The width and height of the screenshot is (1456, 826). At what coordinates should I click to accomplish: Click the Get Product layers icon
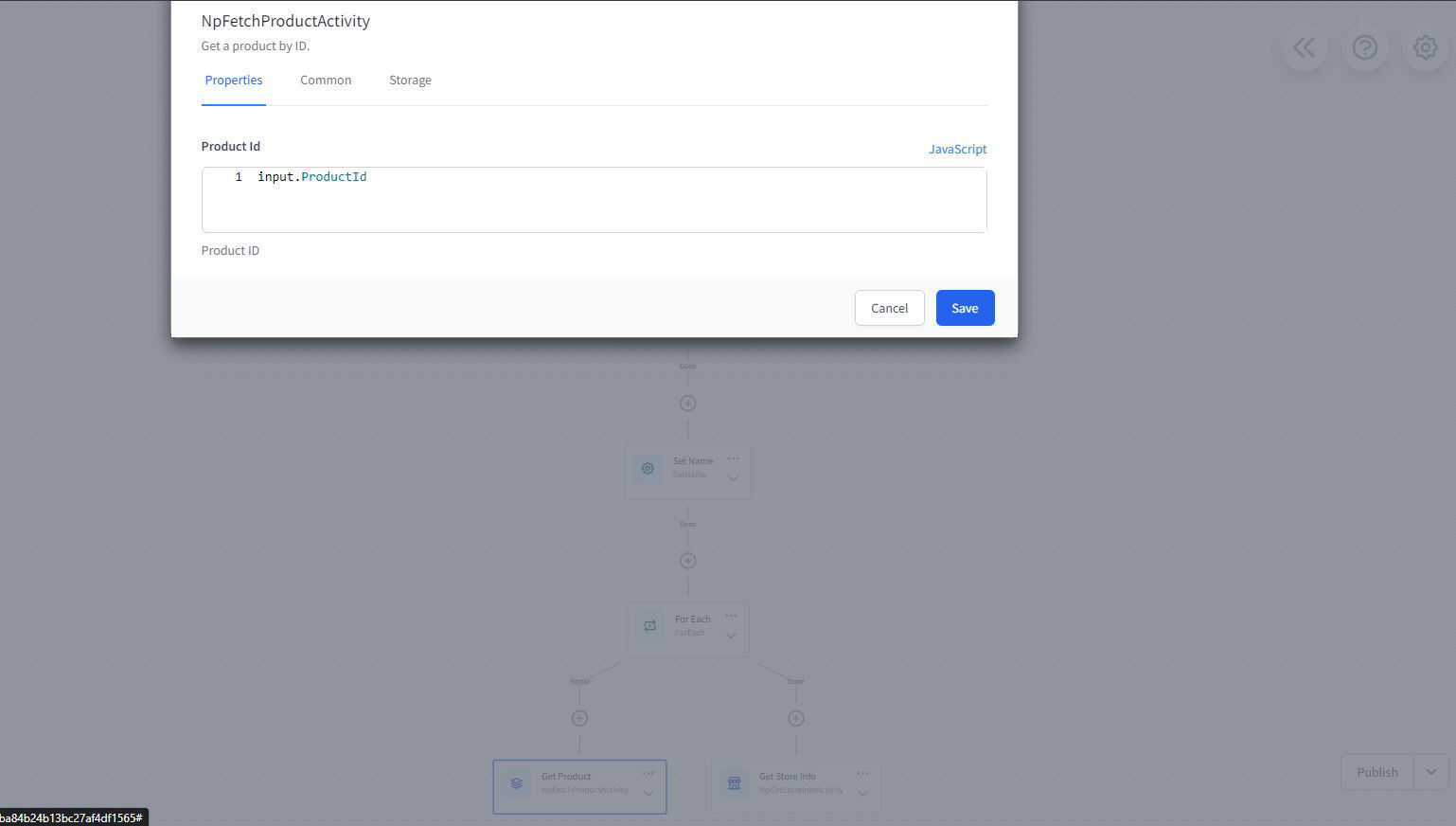(516, 783)
